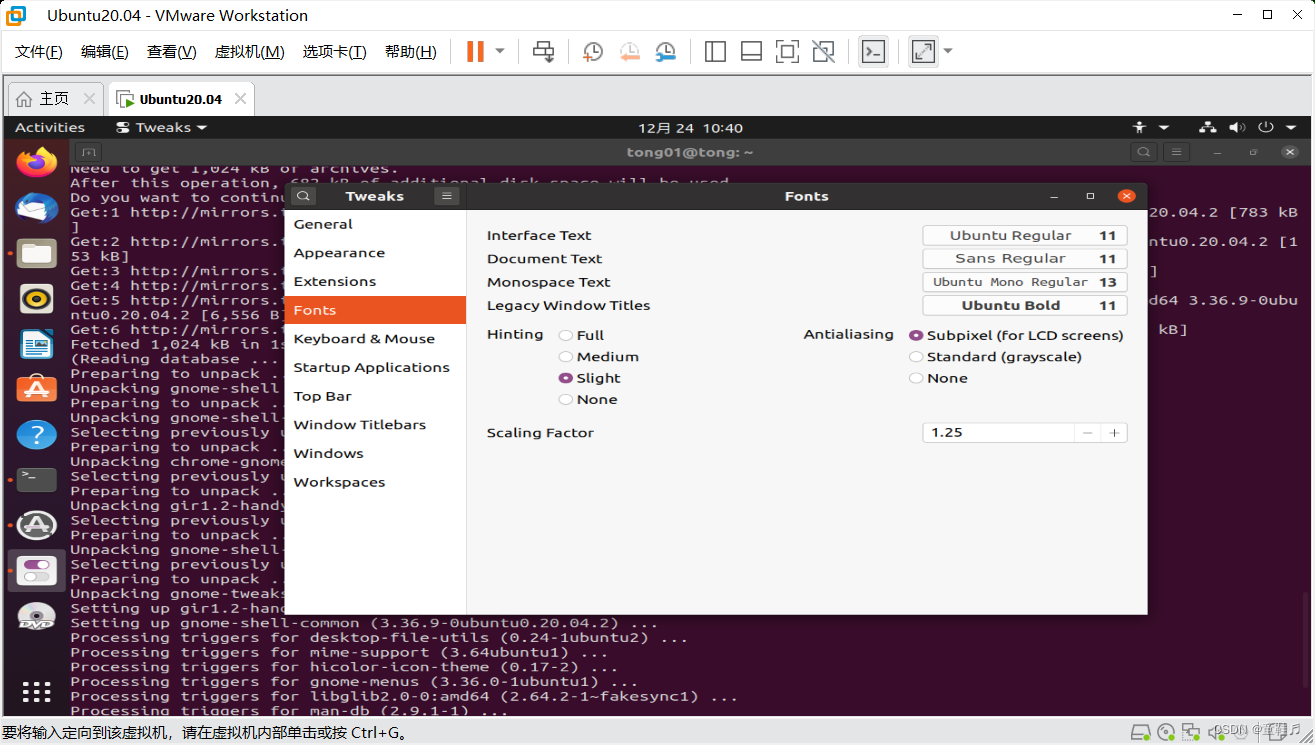Open the DVD disc icon in the dock
1315x745 pixels.
tap(37, 617)
